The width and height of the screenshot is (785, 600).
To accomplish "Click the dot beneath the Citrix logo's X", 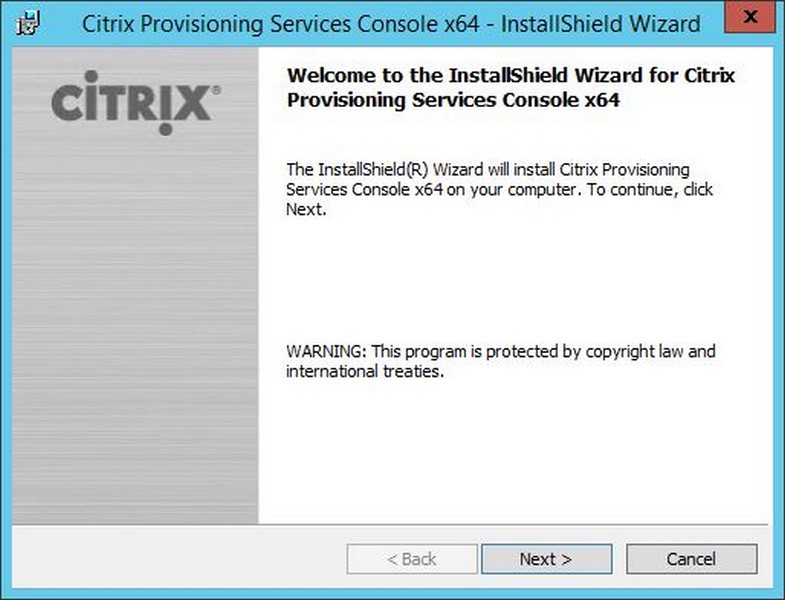I will [x=166, y=130].
